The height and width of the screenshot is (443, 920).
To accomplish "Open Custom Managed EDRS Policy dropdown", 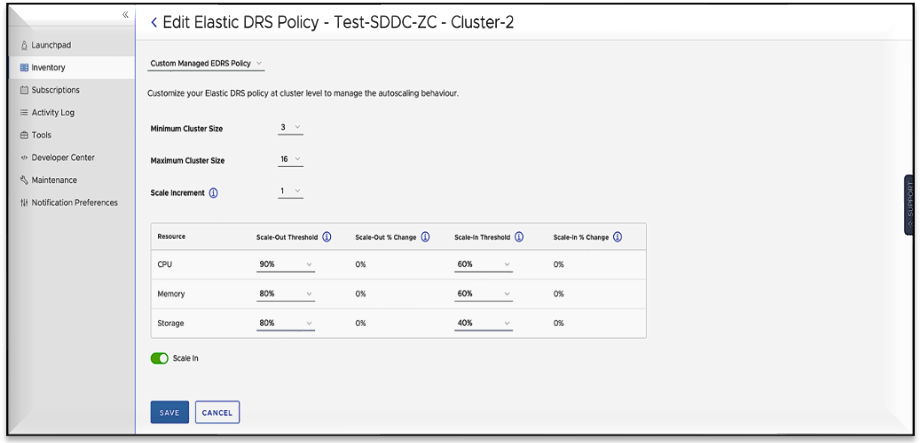I will pos(206,64).
